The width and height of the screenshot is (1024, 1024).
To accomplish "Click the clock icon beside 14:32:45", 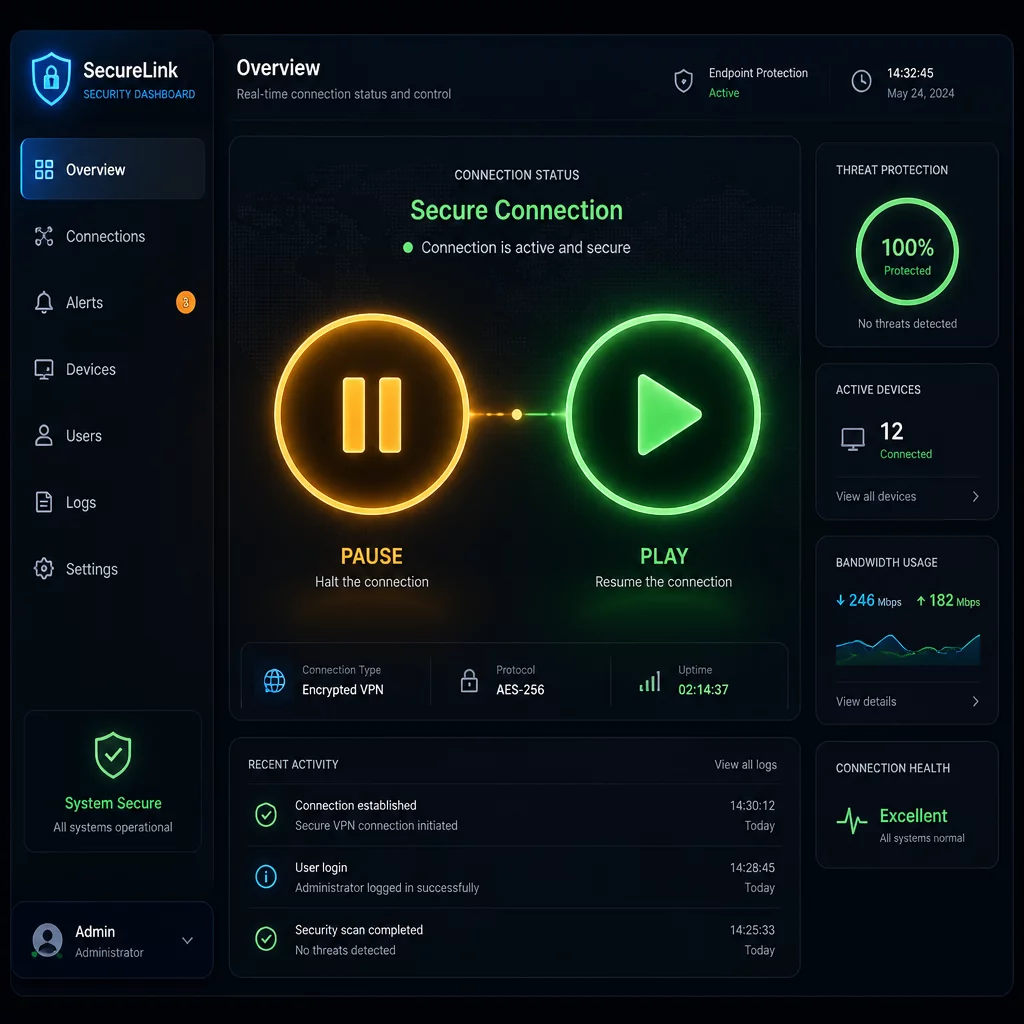I will (x=861, y=81).
